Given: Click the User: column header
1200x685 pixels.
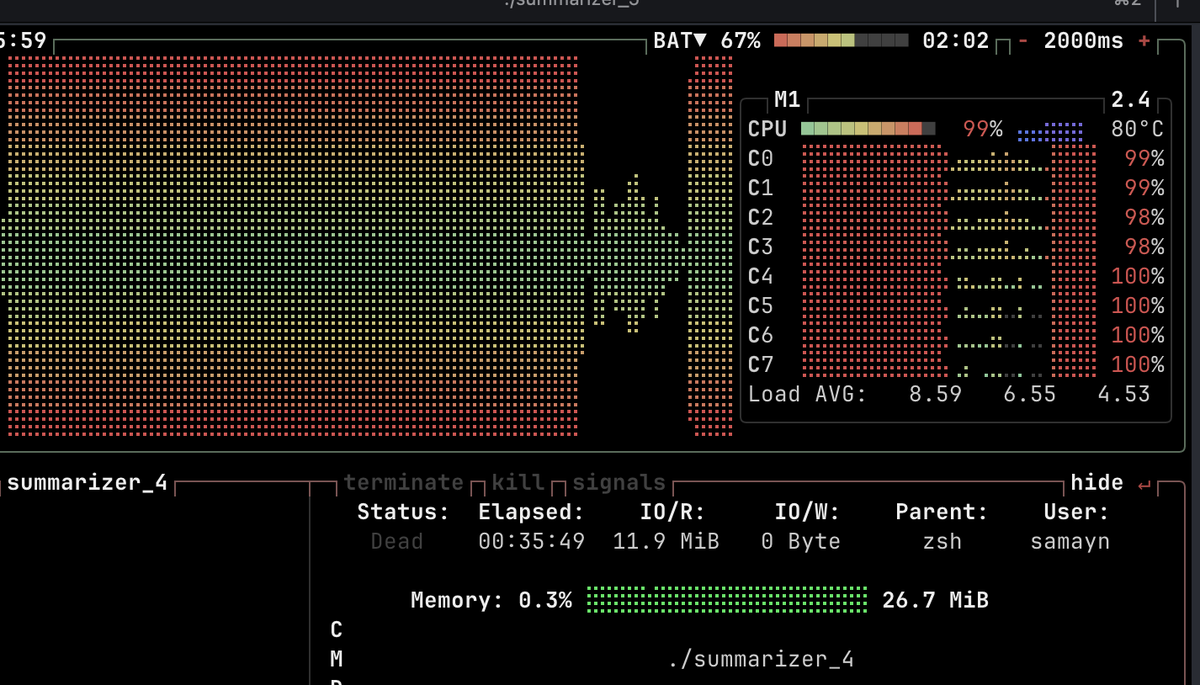Looking at the screenshot, I should point(1077,512).
